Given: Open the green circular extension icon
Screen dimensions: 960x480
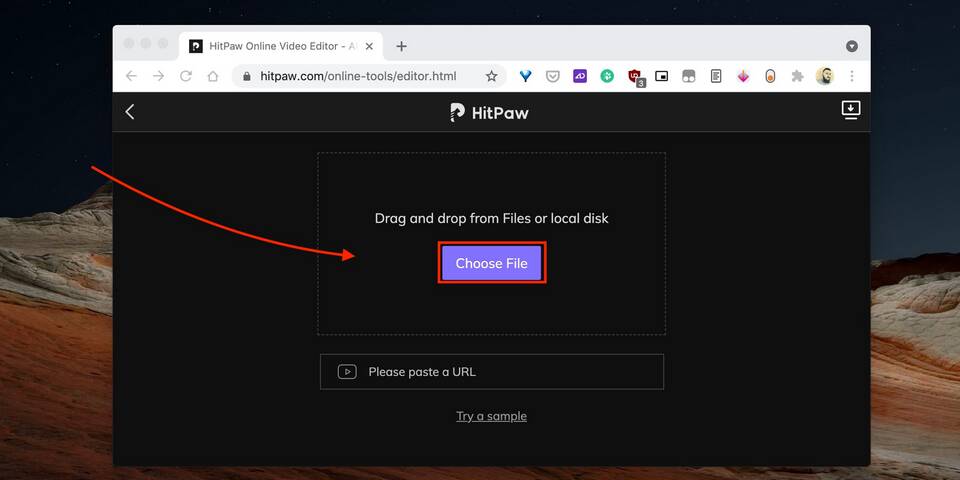Looking at the screenshot, I should [x=607, y=76].
